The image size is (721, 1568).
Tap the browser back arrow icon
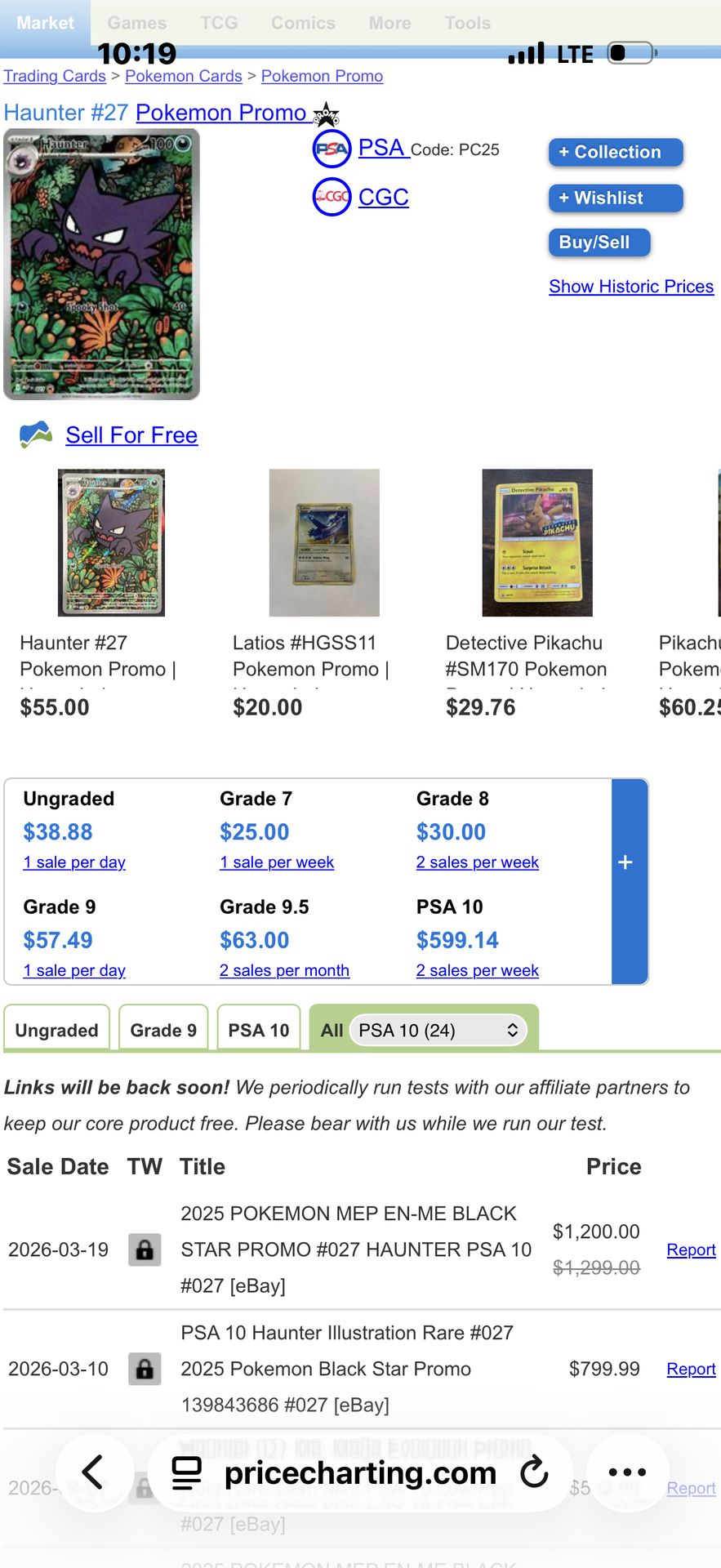coord(94,1472)
